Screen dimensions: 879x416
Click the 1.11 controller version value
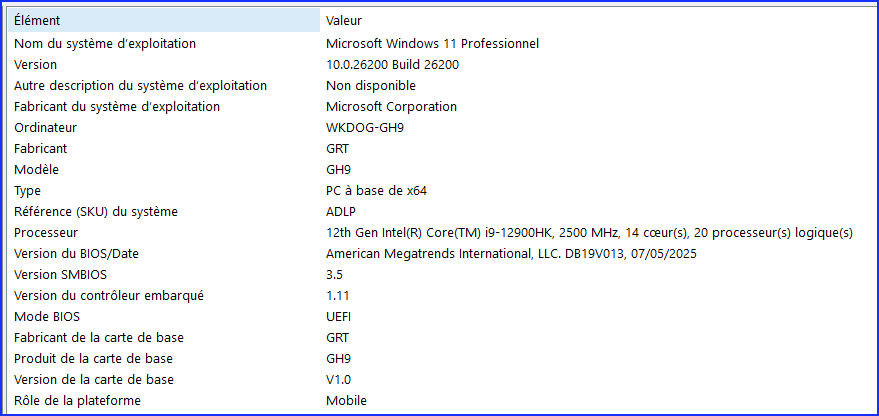tap(337, 296)
